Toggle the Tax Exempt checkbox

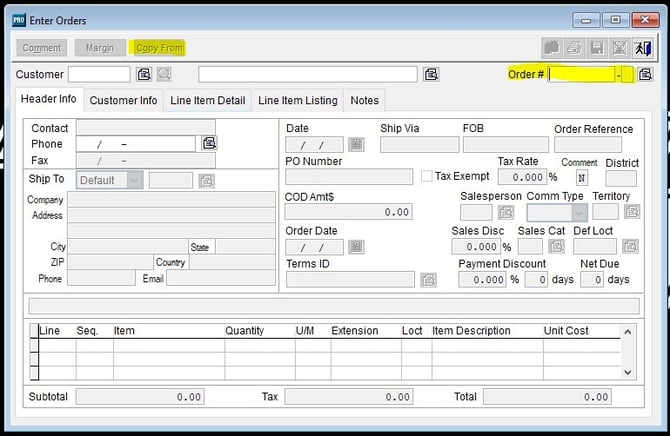[x=427, y=176]
